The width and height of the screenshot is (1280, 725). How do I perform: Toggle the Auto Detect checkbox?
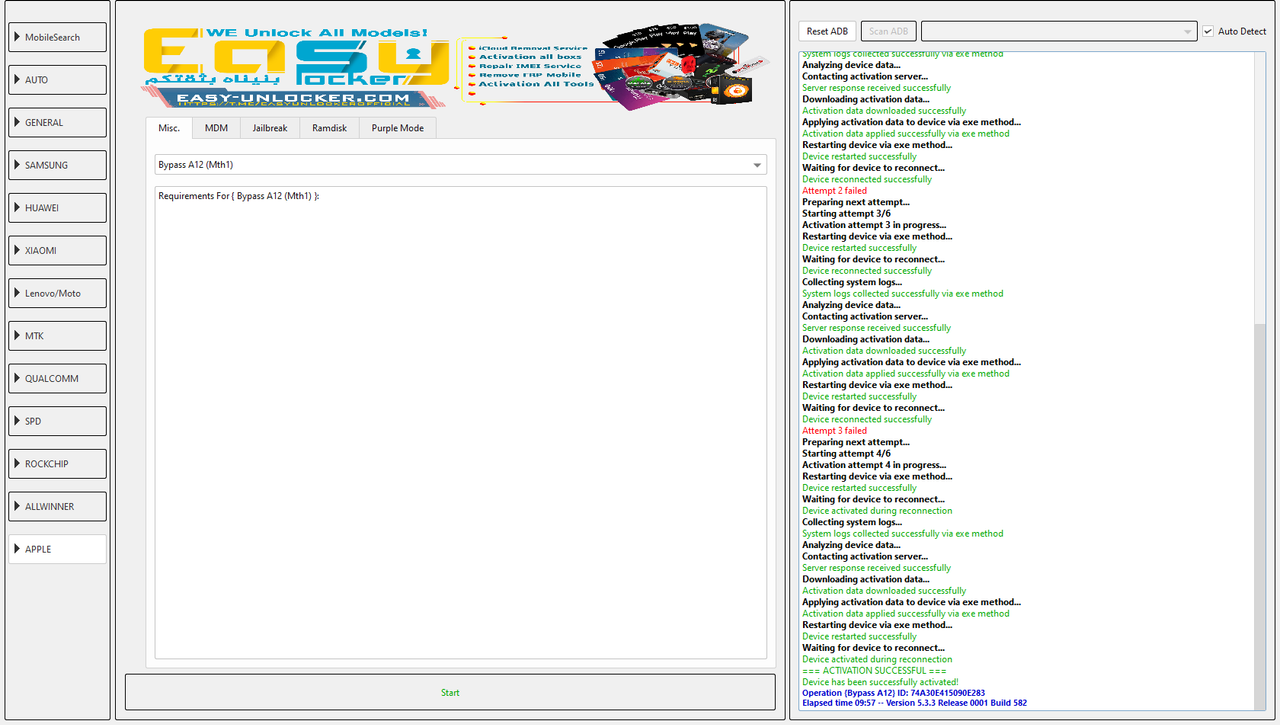(x=1208, y=31)
